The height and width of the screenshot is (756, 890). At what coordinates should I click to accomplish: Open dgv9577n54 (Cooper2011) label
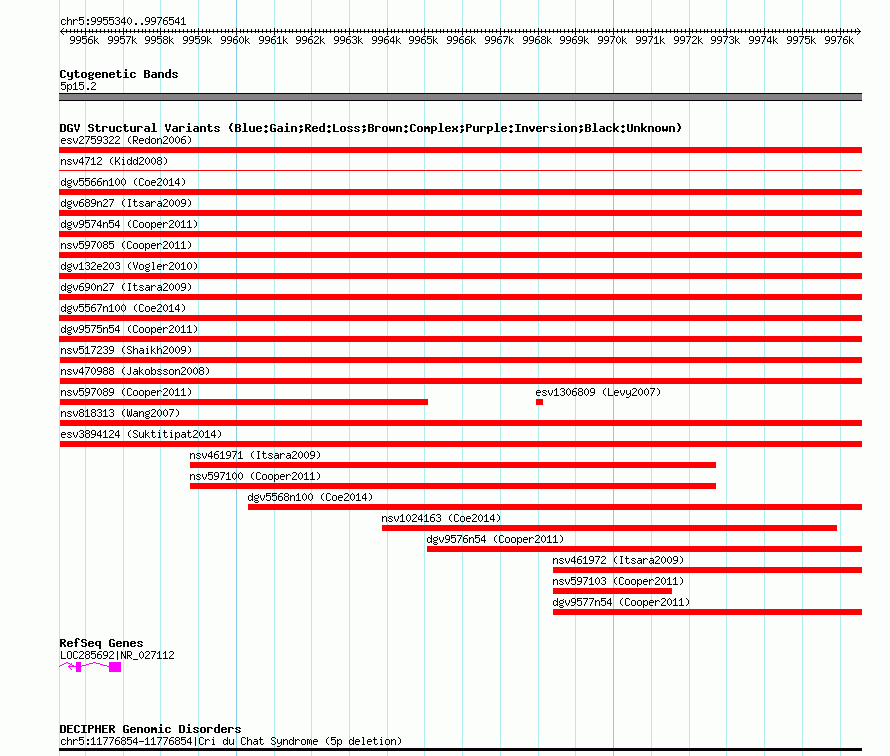[622, 602]
